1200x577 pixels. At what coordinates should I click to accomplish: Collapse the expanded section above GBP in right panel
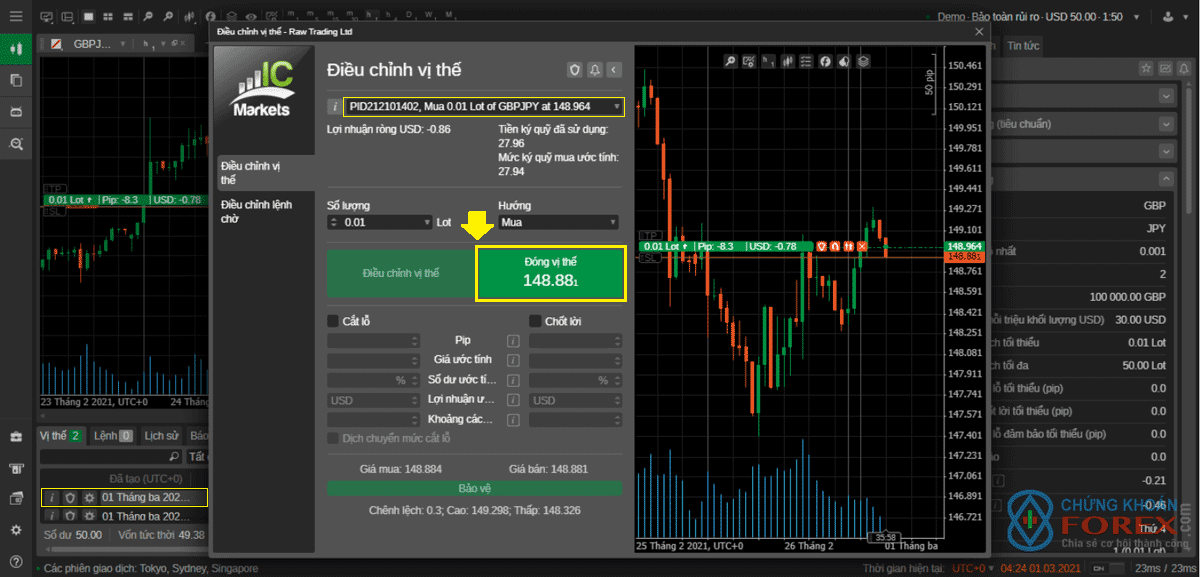coord(1166,178)
